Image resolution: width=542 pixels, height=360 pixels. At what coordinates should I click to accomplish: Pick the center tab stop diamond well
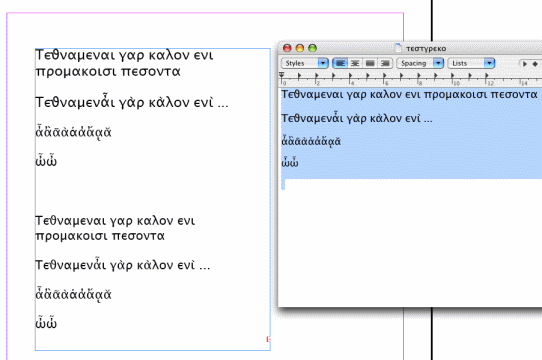pos(535,64)
